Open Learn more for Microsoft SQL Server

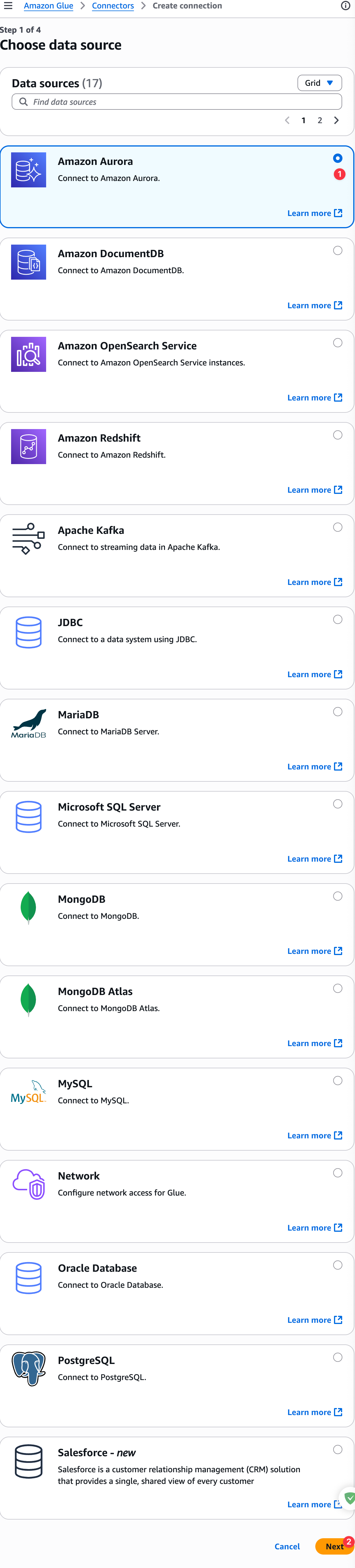coord(315,859)
